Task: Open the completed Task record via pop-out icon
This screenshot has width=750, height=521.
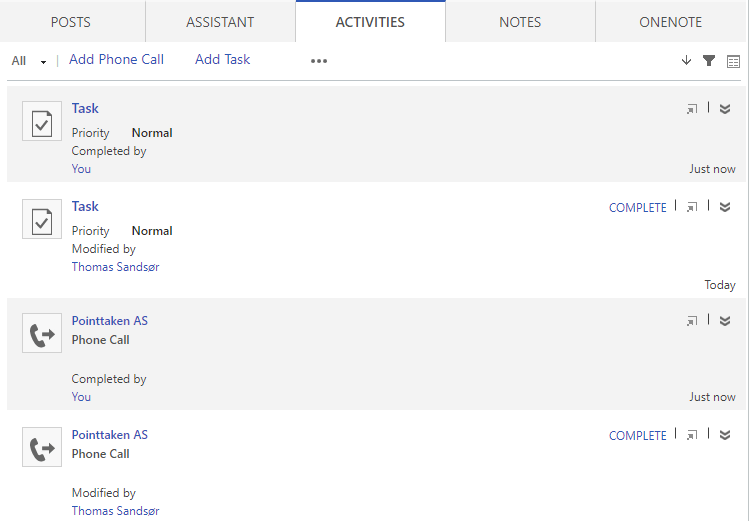Action: 692,110
